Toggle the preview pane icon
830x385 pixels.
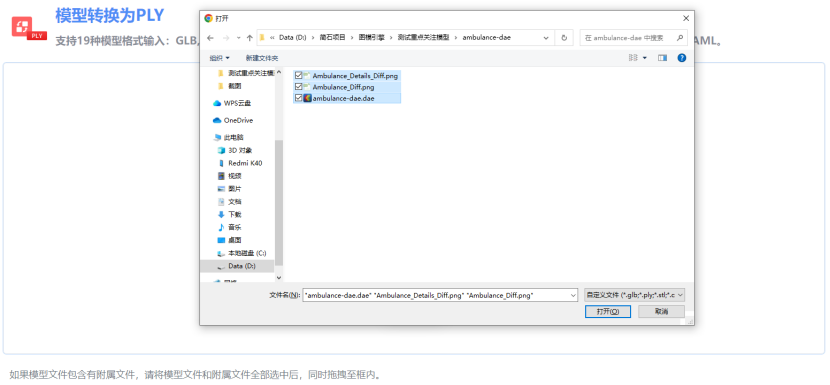click(x=662, y=58)
